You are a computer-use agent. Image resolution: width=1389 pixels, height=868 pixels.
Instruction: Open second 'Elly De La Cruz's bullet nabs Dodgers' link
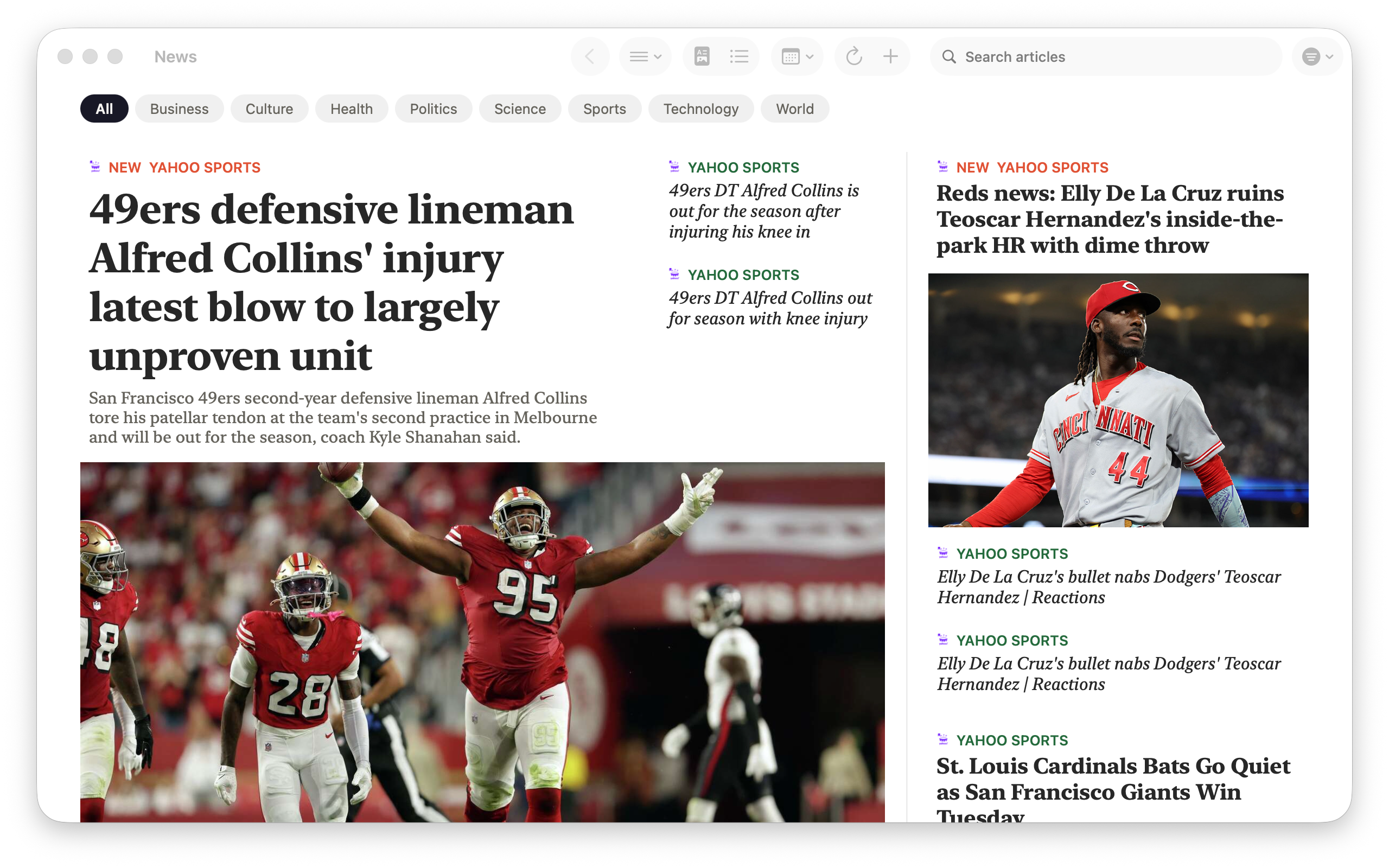pos(1108,673)
